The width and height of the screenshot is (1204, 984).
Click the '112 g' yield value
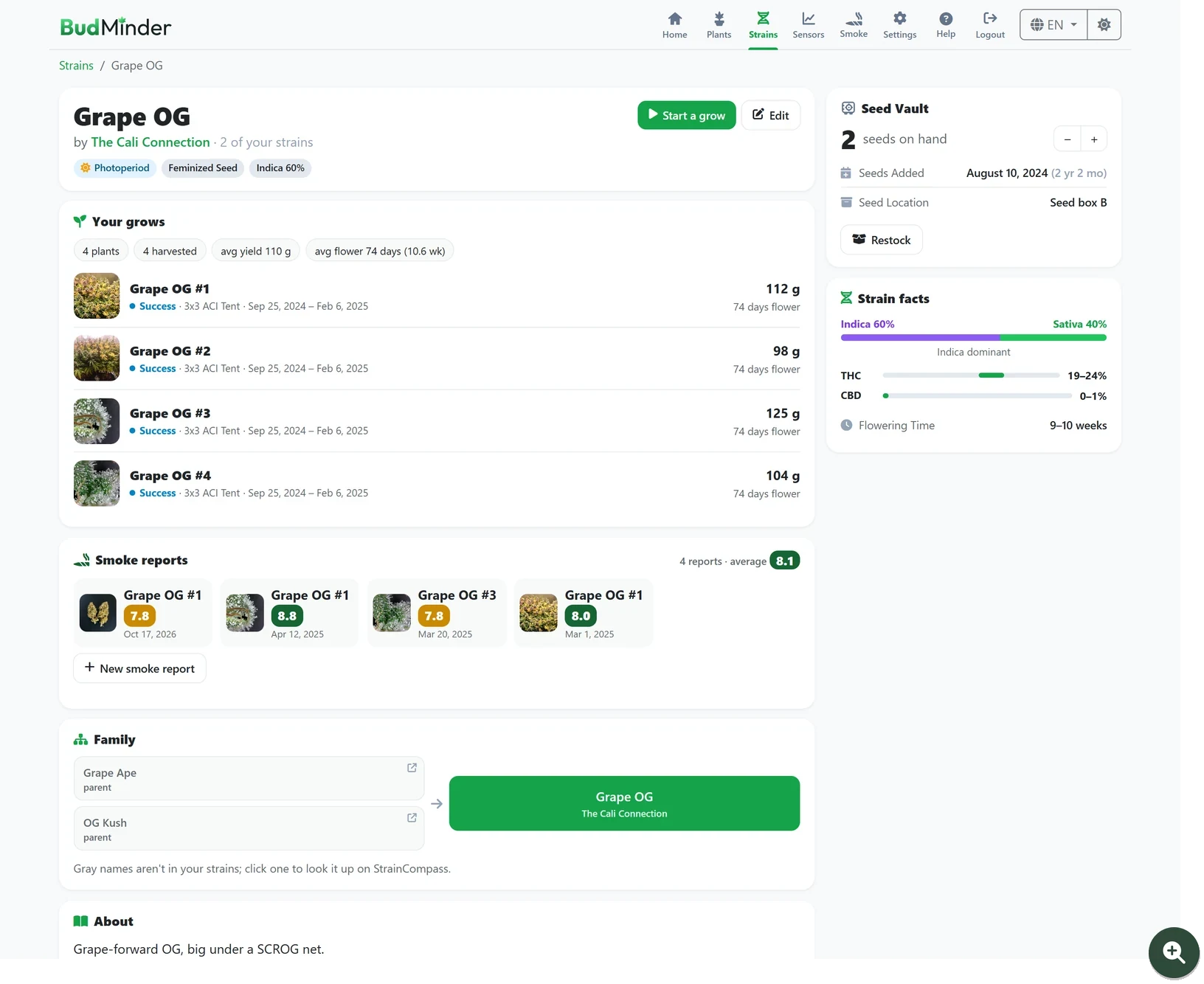coord(783,289)
